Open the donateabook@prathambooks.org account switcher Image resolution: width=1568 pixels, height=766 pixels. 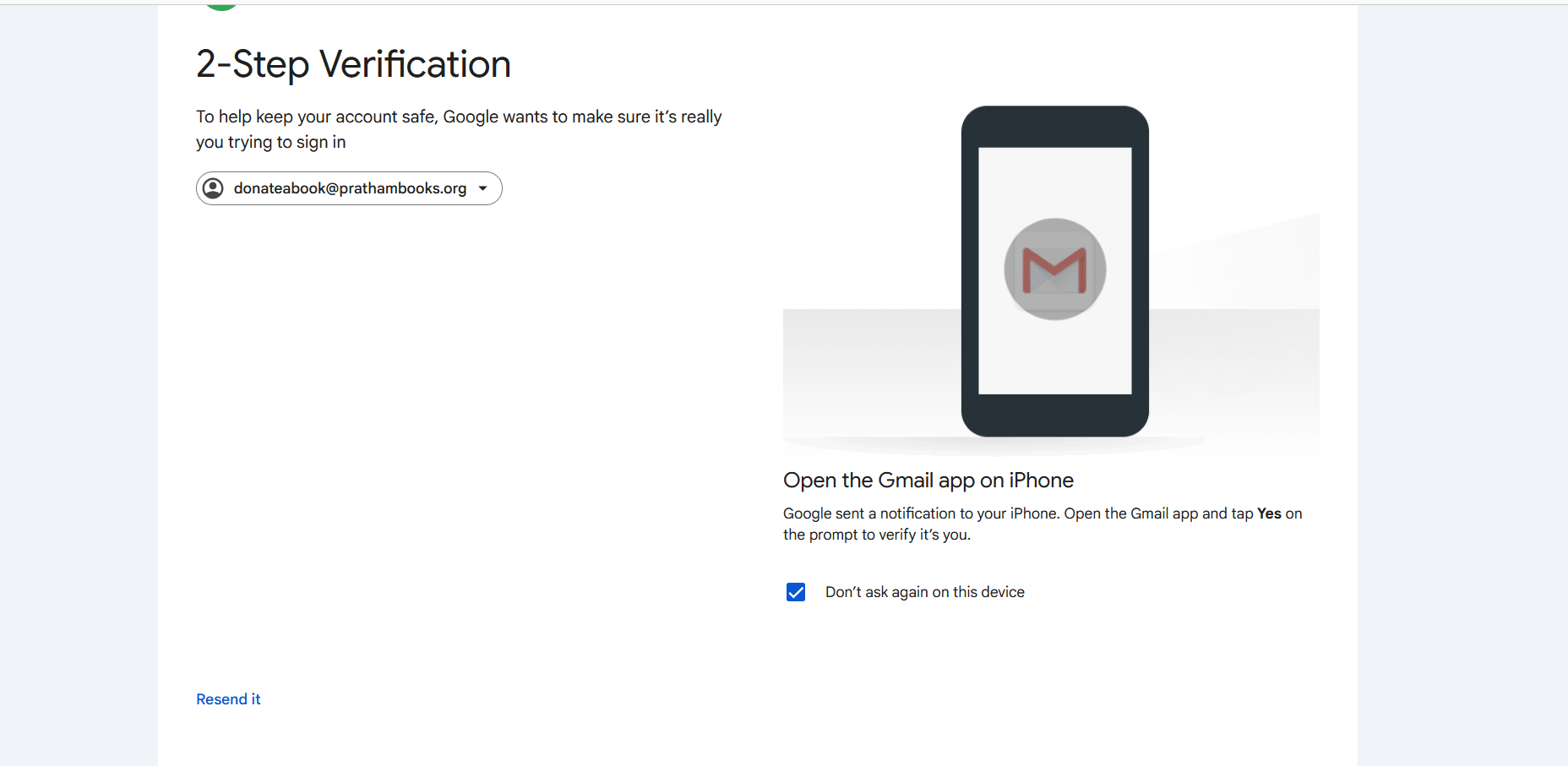coord(349,188)
